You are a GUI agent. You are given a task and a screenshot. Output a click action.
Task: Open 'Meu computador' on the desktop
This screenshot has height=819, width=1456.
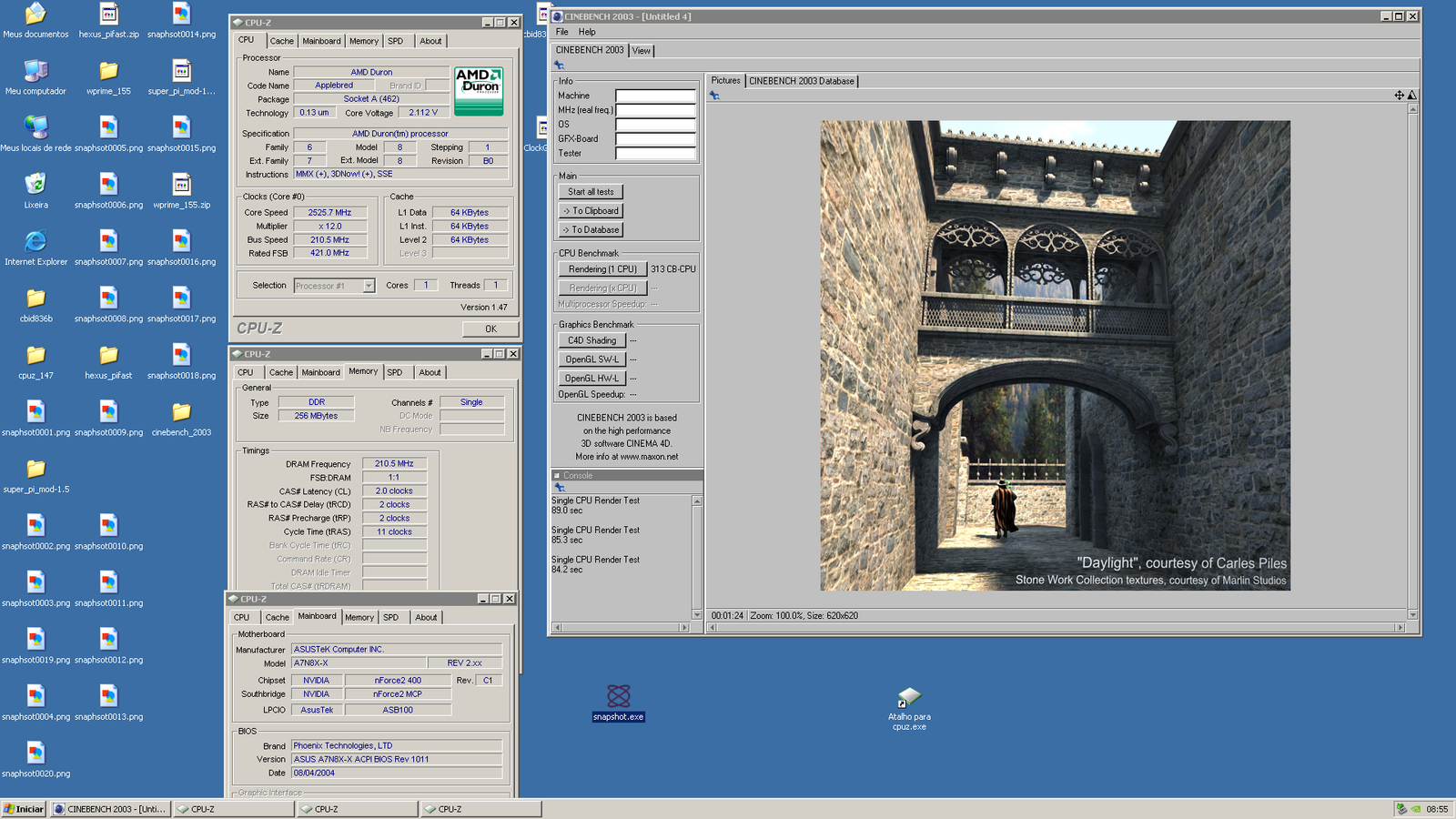tap(36, 73)
